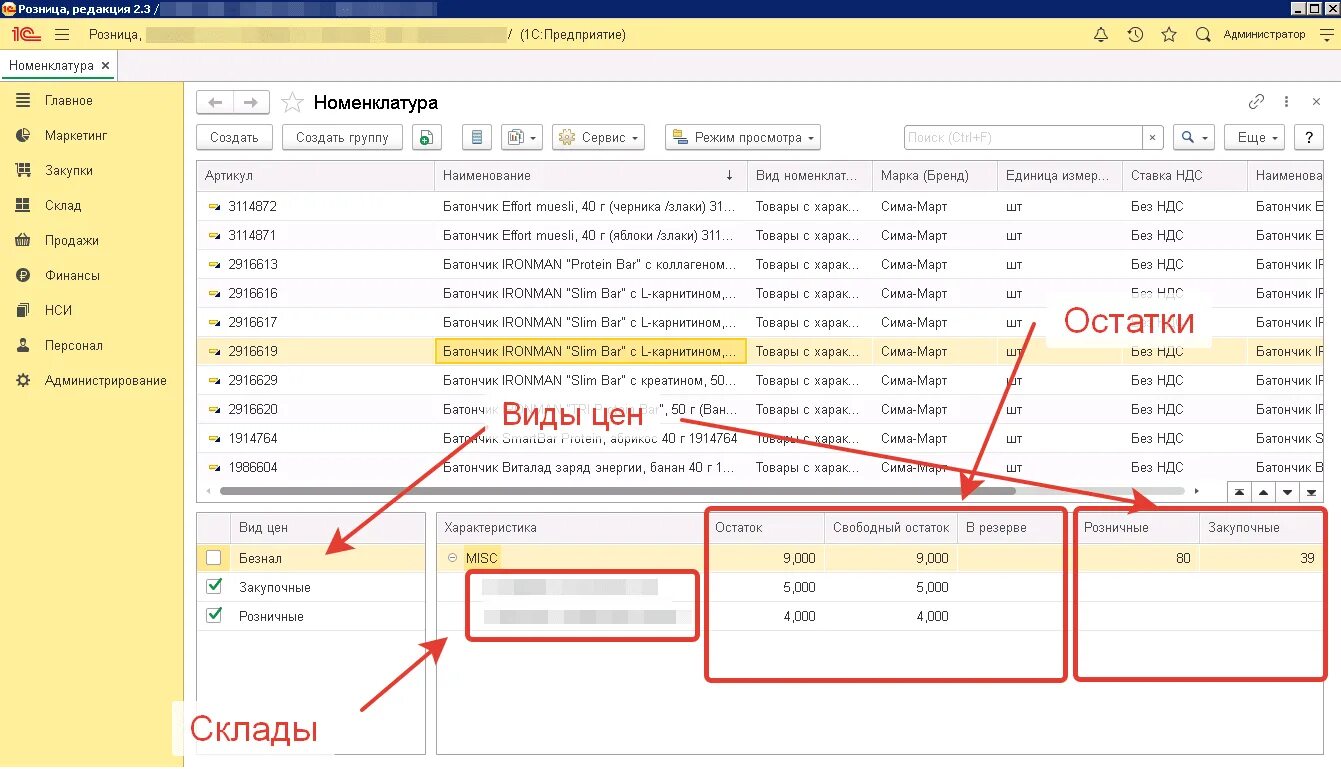The image size is (1341, 769).
Task: Select row with article 2916613
Action: click(x=760, y=264)
